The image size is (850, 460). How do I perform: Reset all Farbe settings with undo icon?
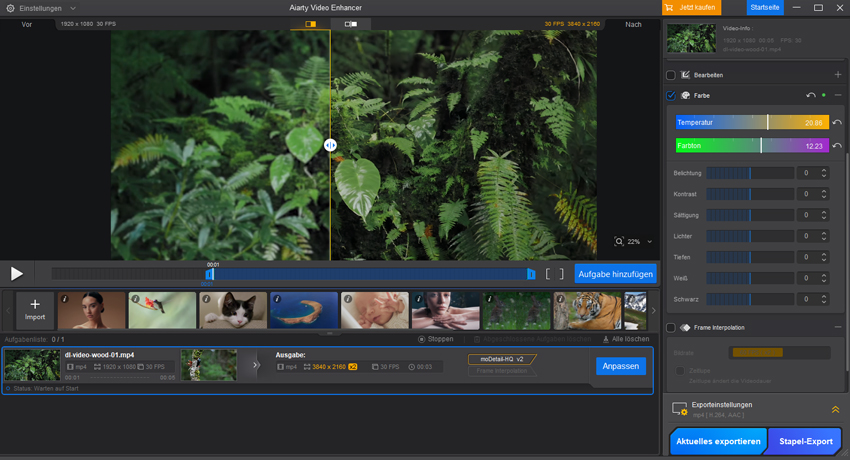pos(811,95)
